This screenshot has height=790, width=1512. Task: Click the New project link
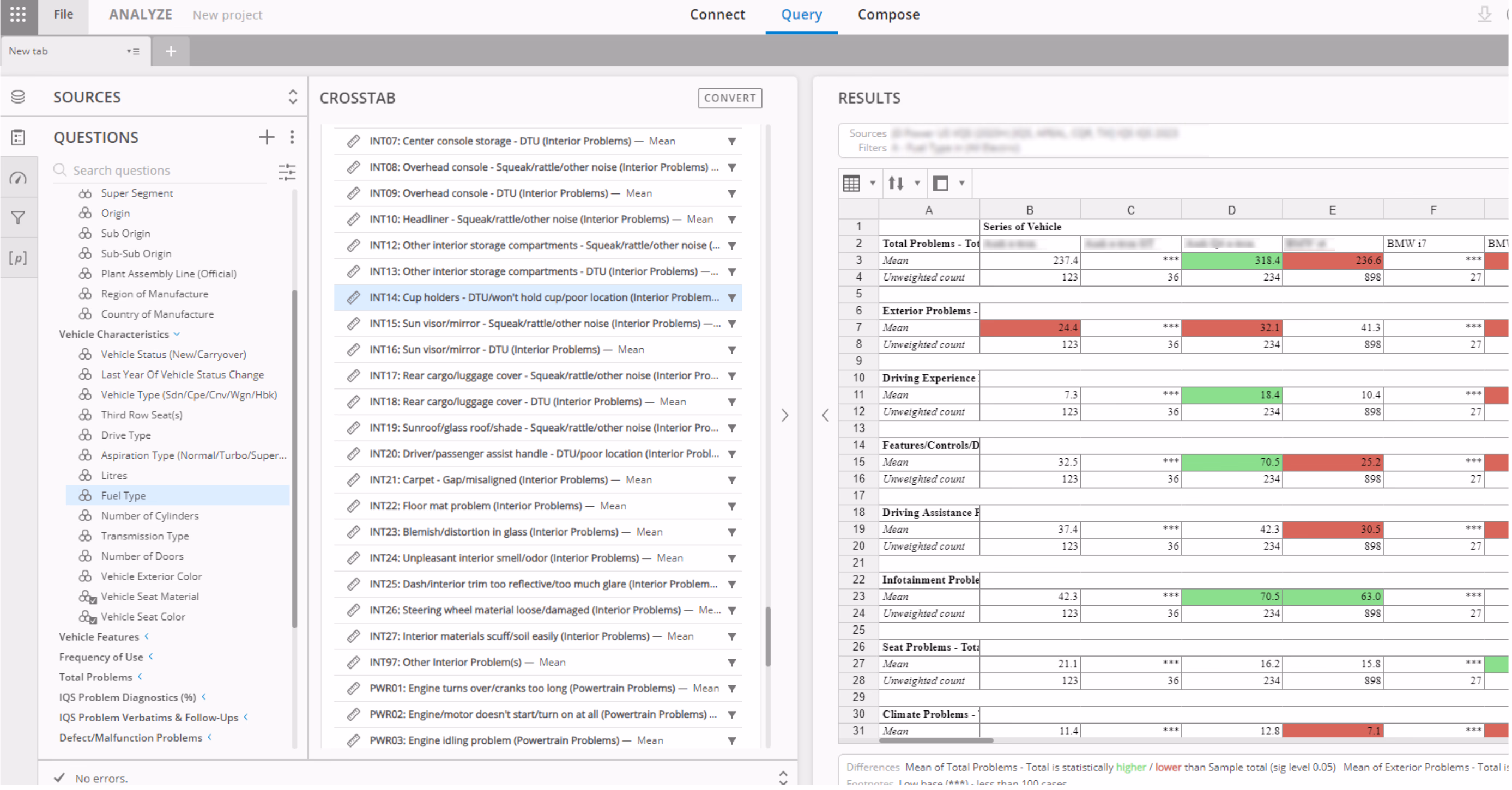pyautogui.click(x=227, y=15)
